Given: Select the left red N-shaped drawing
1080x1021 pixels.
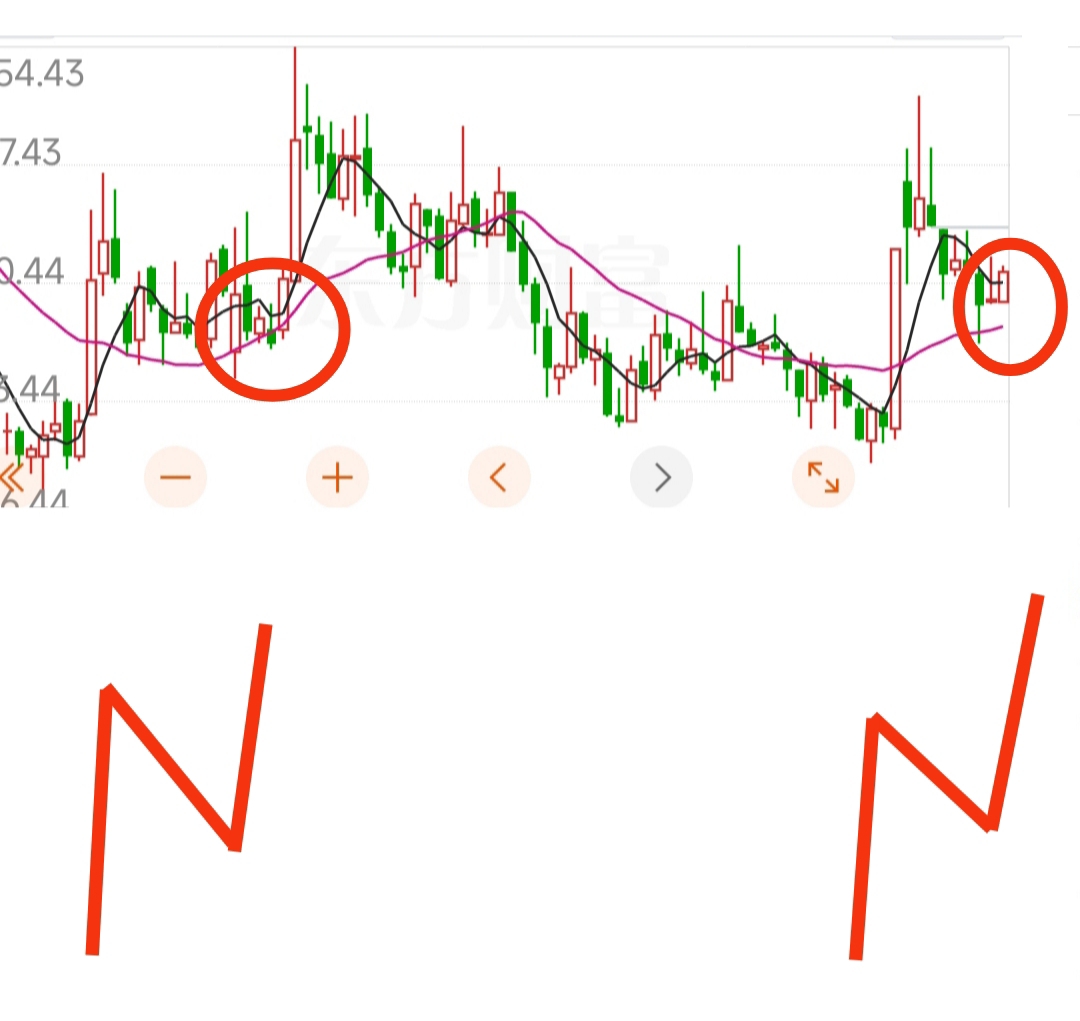Looking at the screenshot, I should point(178,789).
